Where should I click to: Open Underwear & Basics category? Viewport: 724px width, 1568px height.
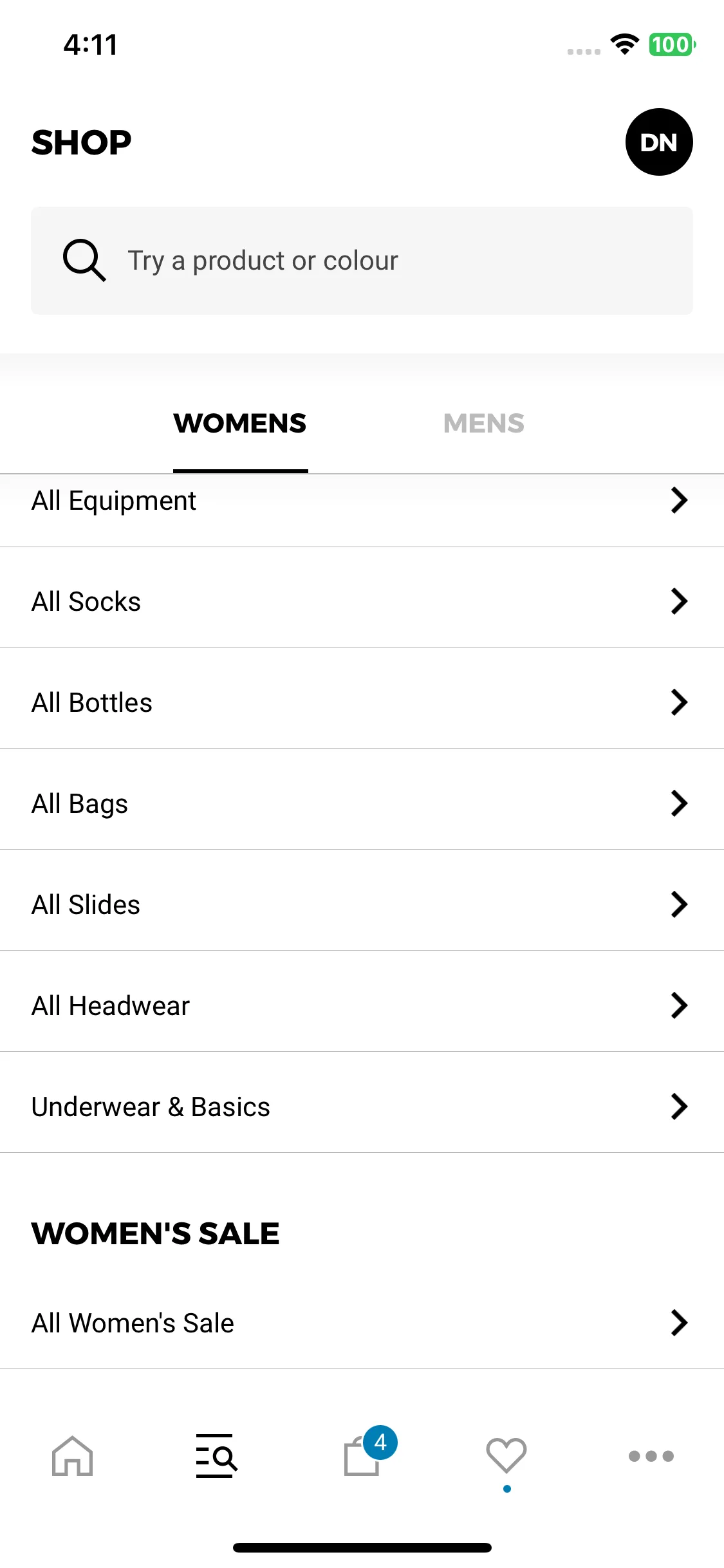point(362,1106)
